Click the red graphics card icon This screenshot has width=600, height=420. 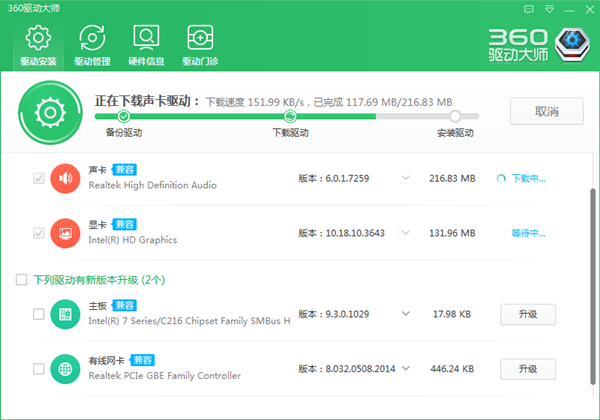65,234
